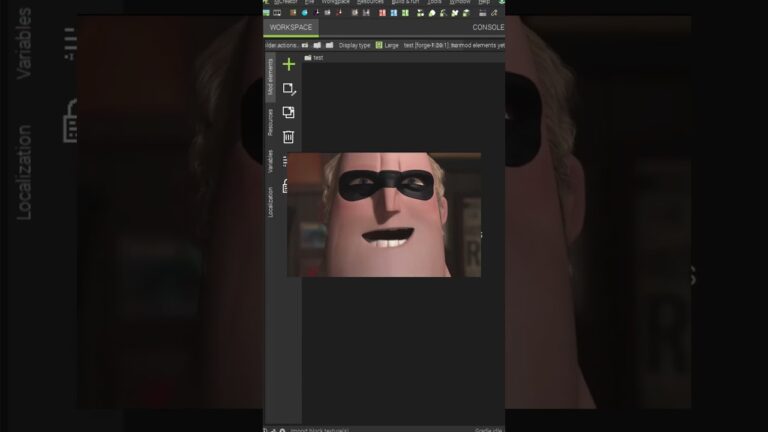Open the Build & run menu

405,2
